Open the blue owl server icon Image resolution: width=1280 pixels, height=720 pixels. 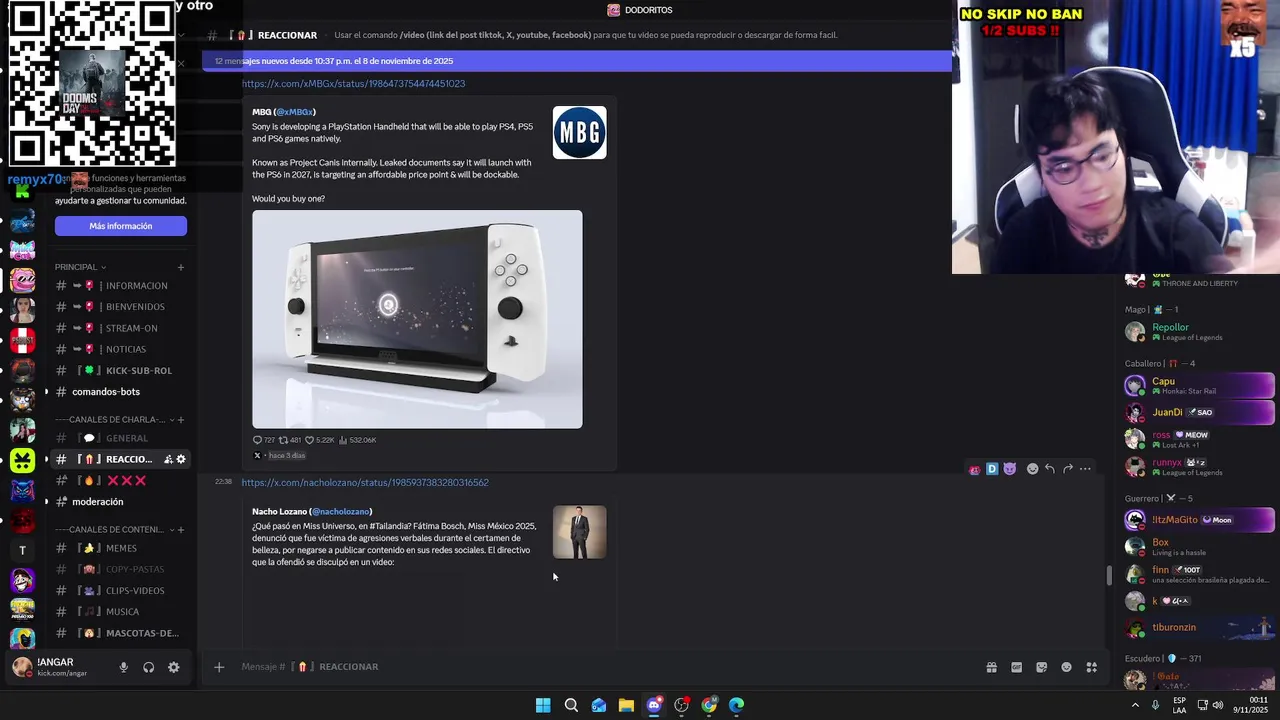(22, 490)
